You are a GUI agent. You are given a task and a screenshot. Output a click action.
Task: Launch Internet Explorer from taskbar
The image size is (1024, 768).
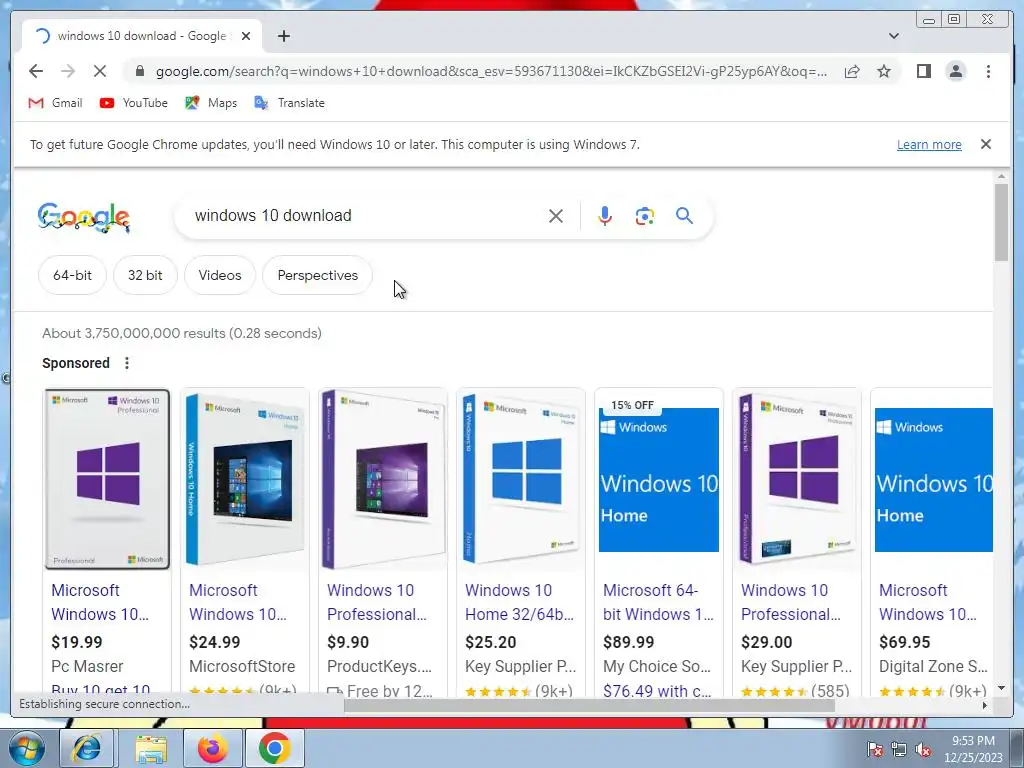coord(87,748)
